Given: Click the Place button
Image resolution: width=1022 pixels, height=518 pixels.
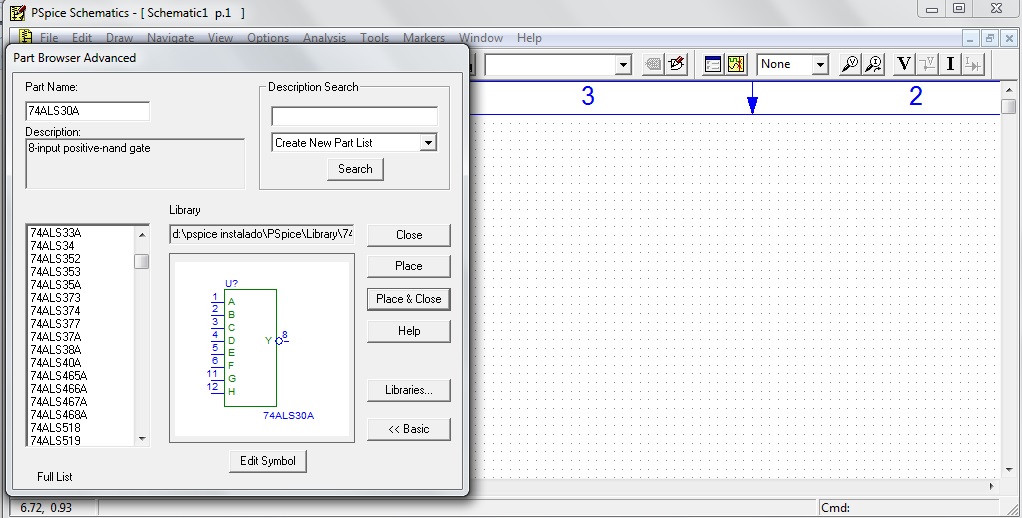Looking at the screenshot, I should pos(409,266).
